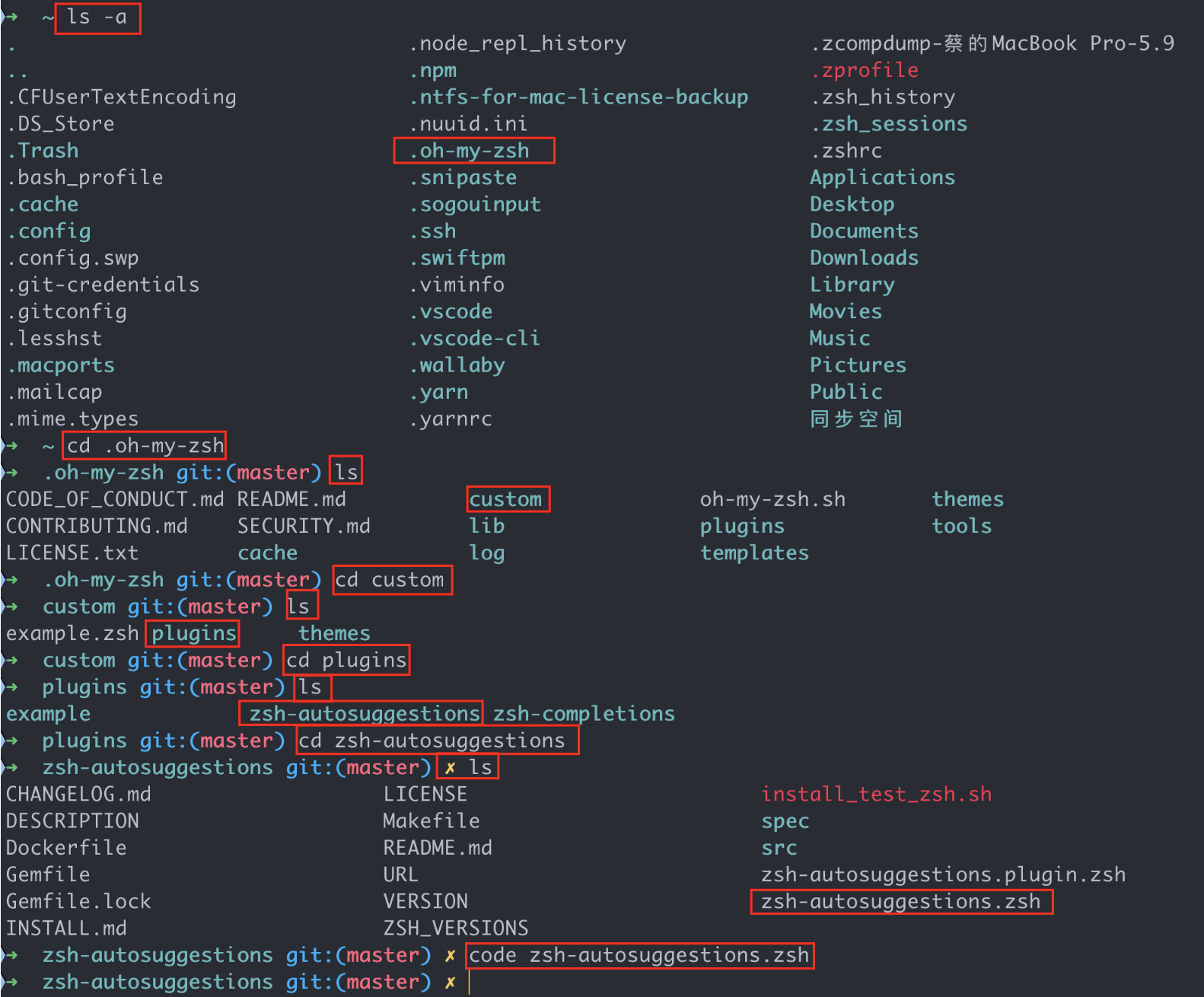Select the "oh-my-zsh.sh" file name
1204x997 pixels.
pos(773,499)
